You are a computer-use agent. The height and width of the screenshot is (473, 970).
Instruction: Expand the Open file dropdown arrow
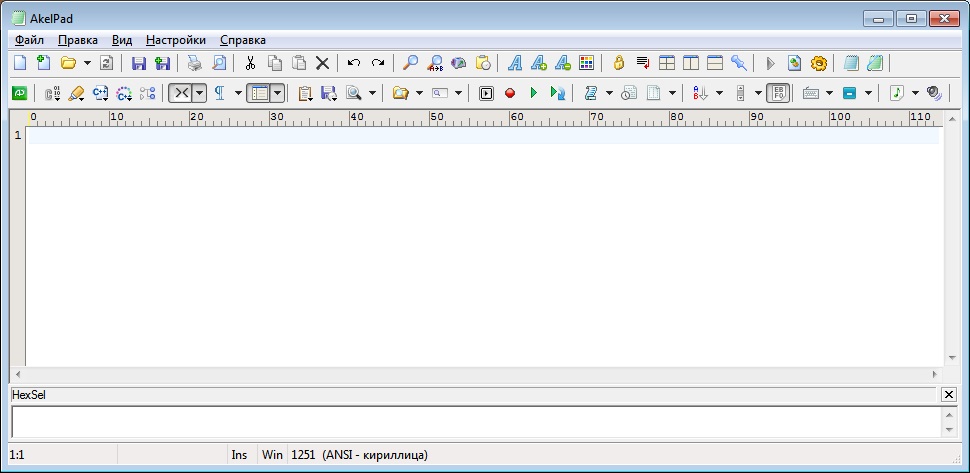pos(87,63)
